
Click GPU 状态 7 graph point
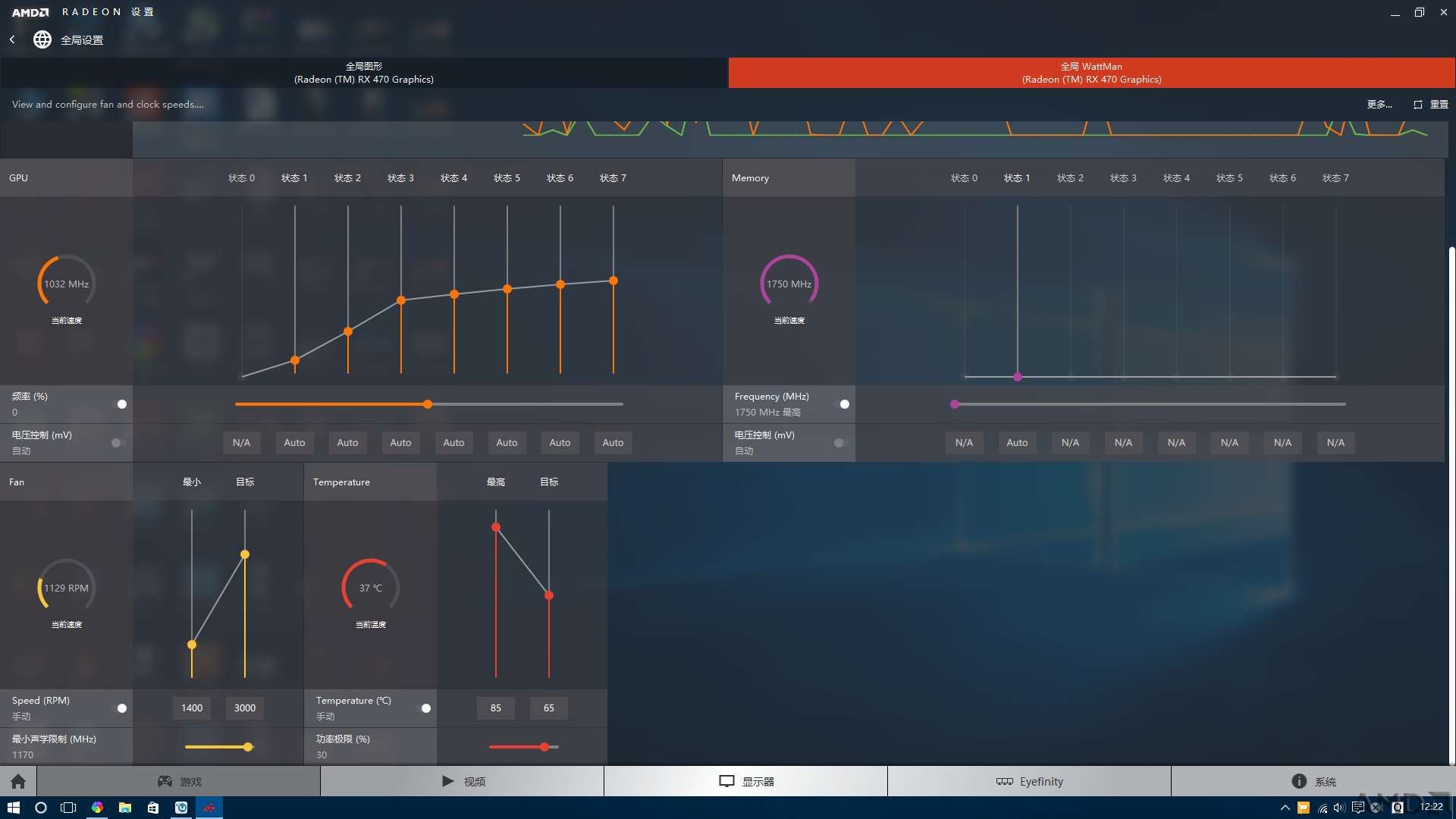(x=613, y=281)
